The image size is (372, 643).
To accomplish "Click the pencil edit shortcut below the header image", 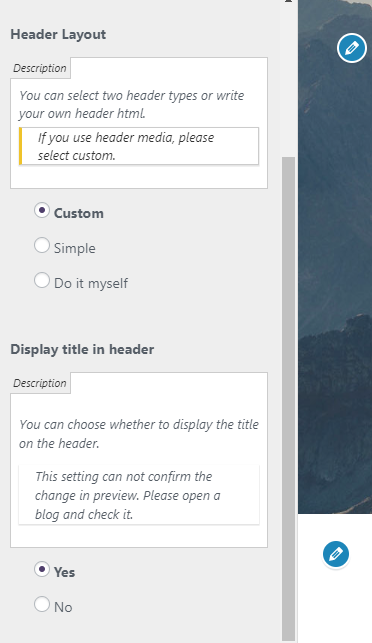I will (336, 554).
